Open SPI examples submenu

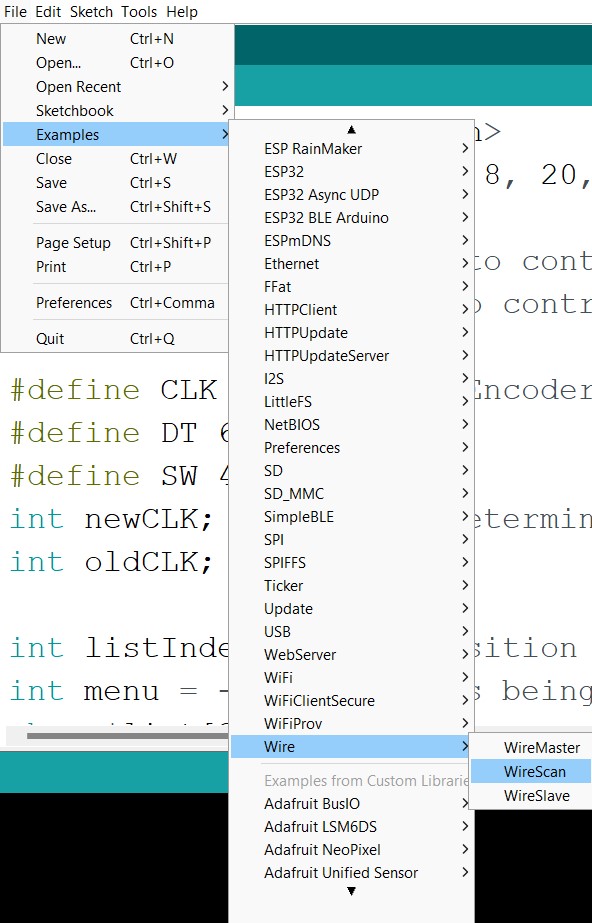point(351,540)
